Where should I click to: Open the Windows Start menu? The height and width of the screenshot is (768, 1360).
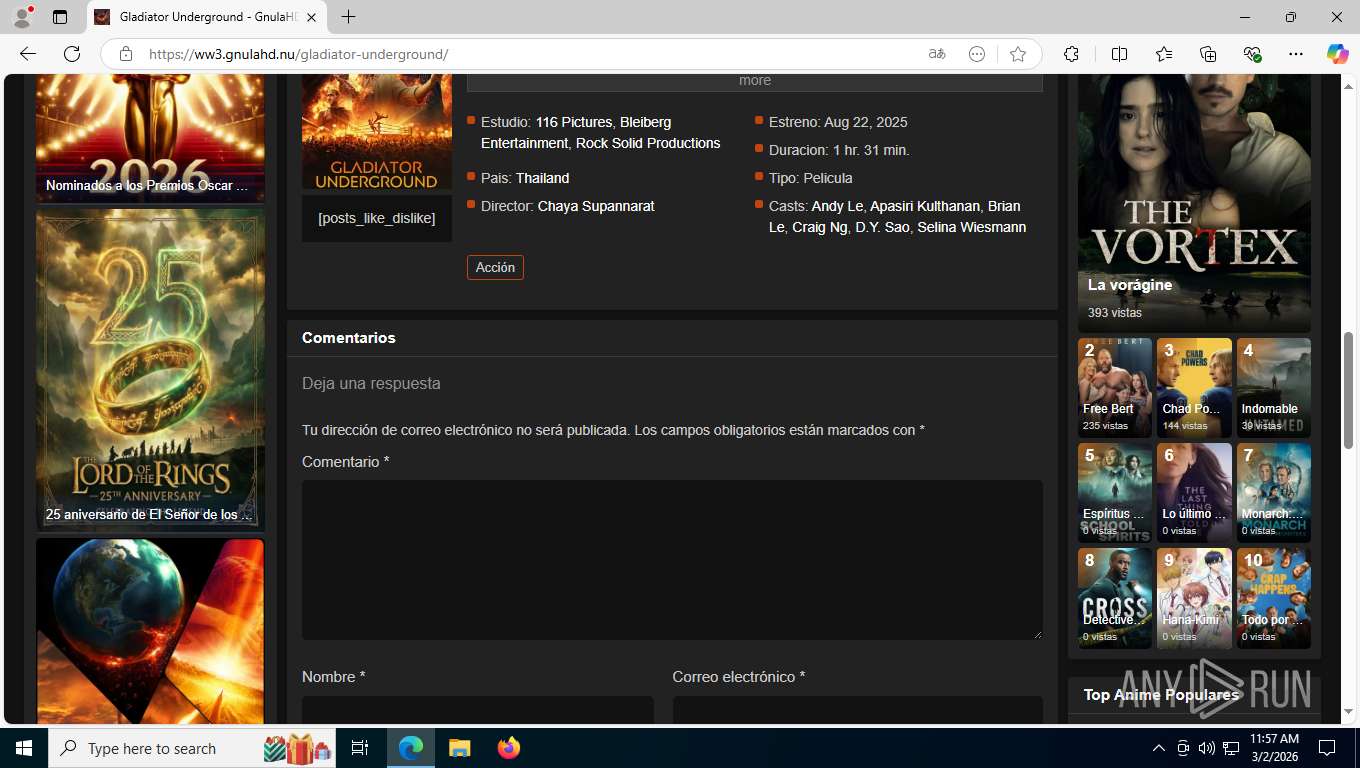tap(24, 748)
